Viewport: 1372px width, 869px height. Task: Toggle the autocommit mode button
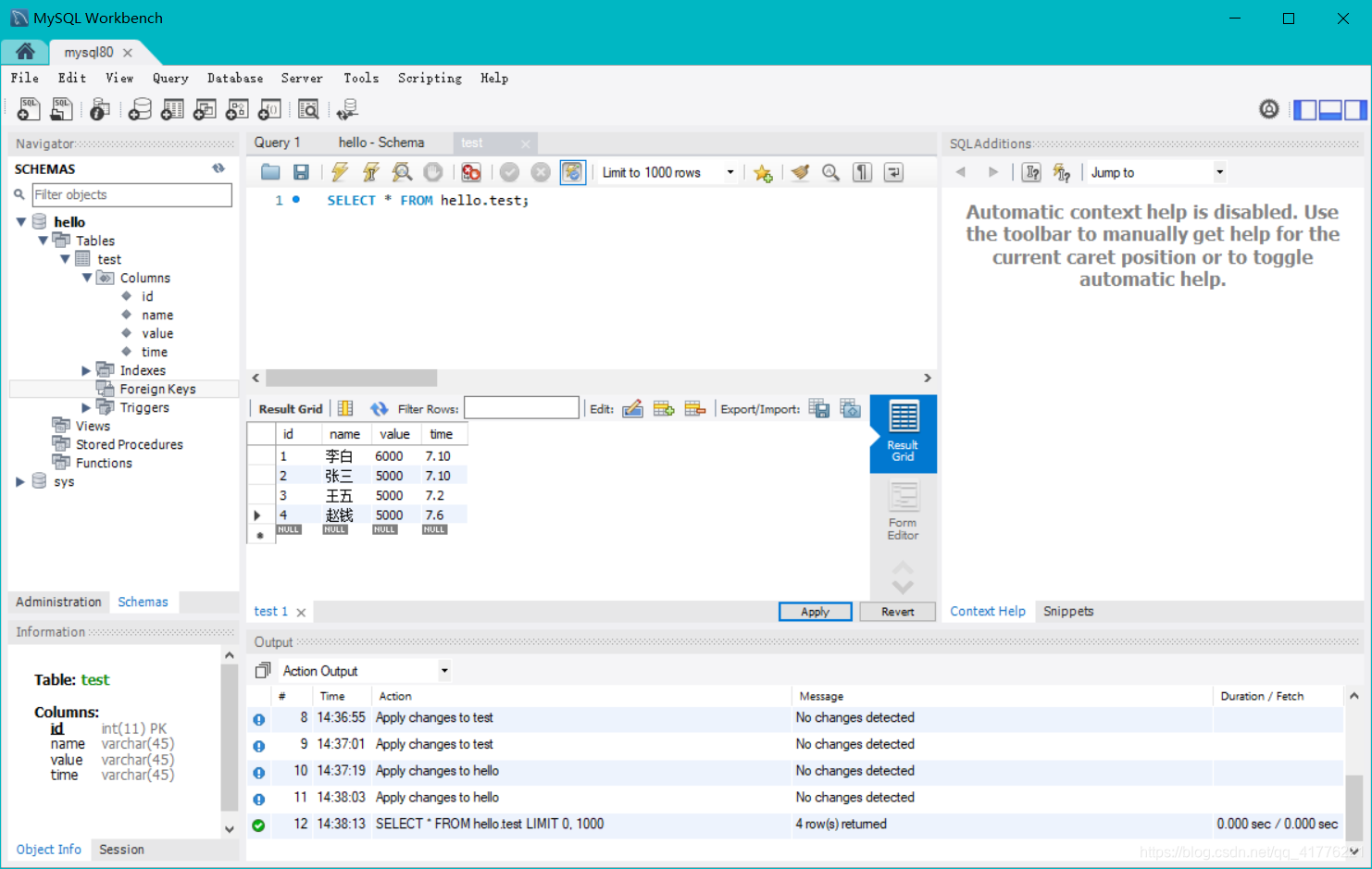(573, 172)
